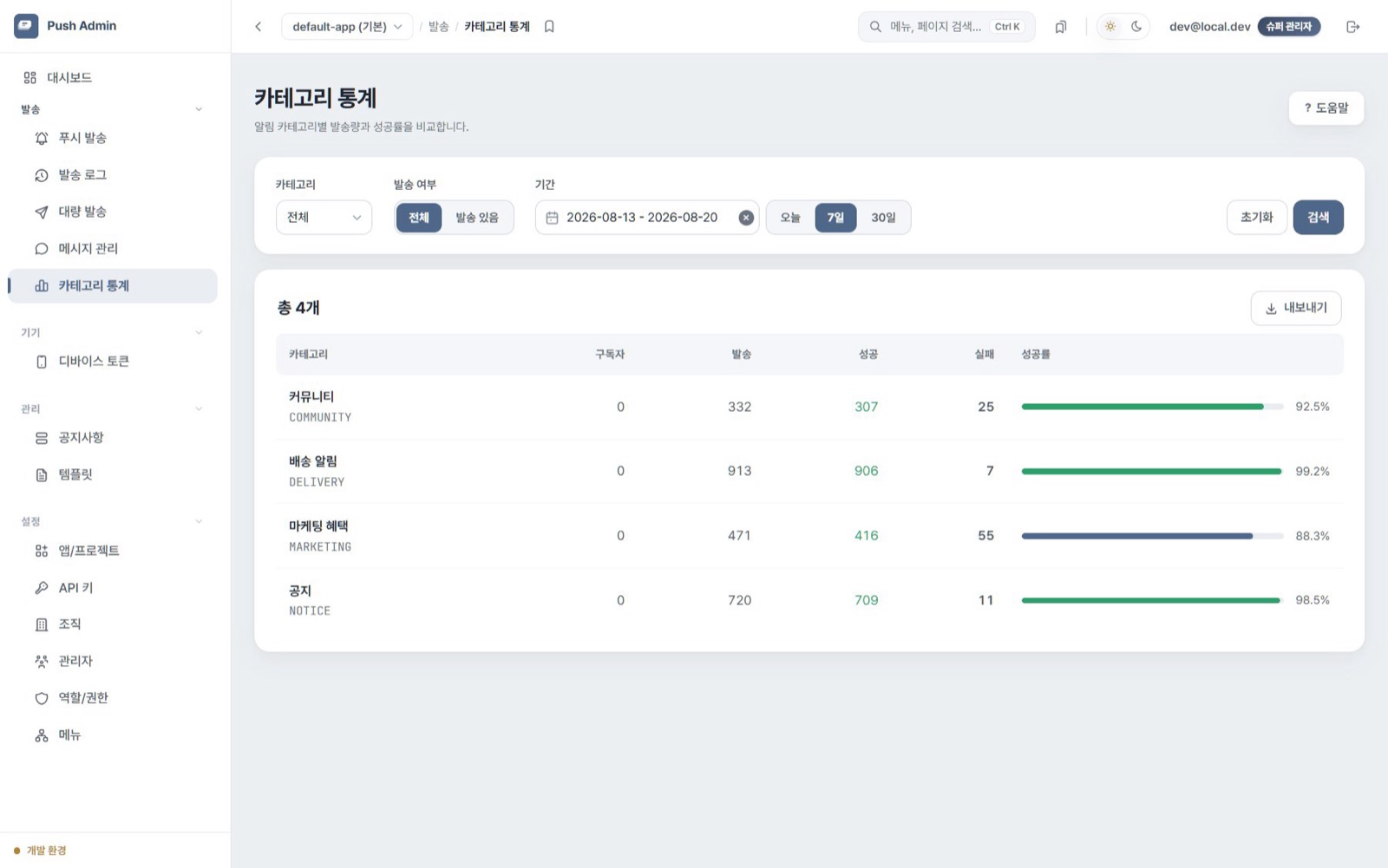Open 역할/권한 page

113,698
